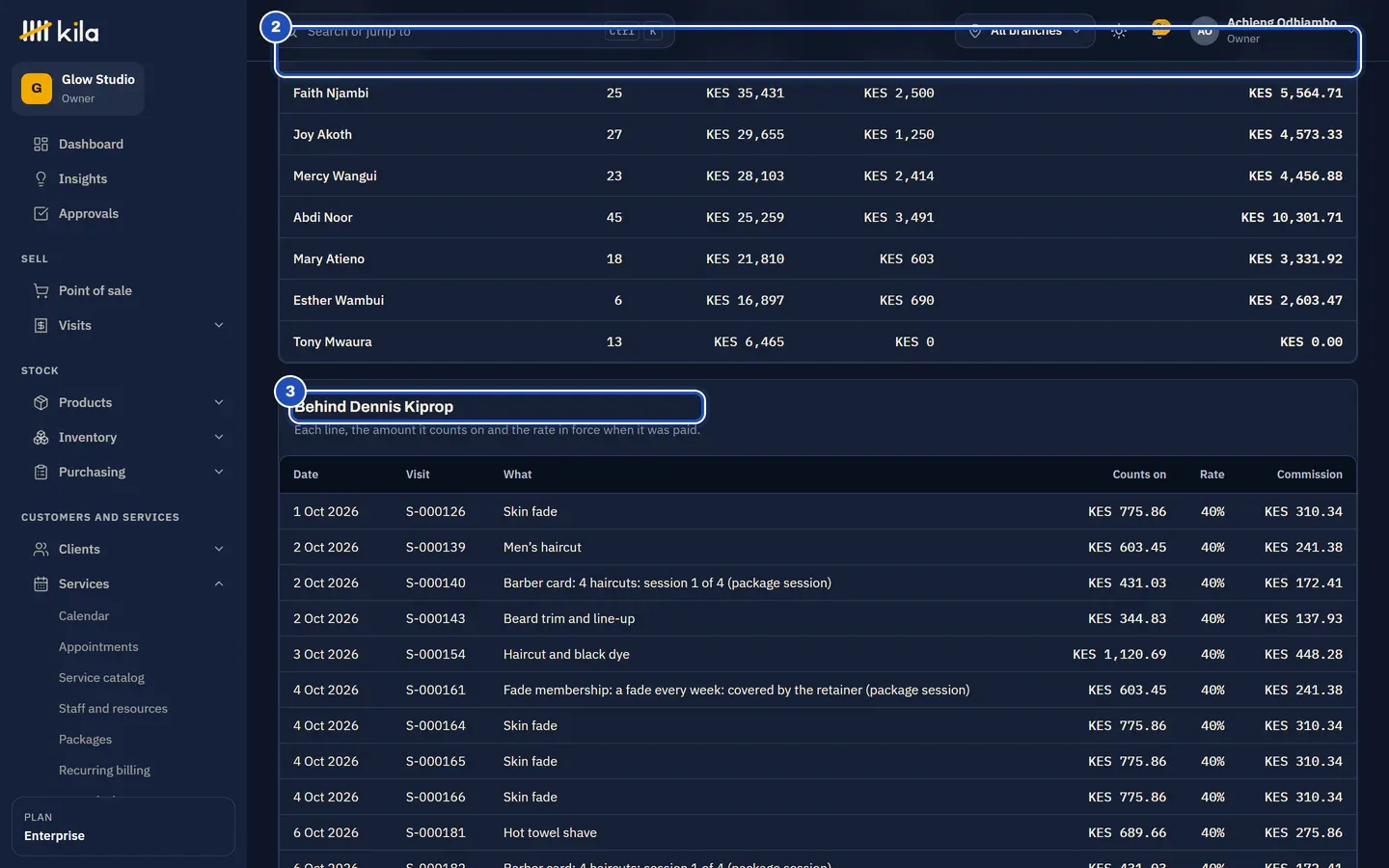Click the Clients people icon
The image size is (1389, 868).
pos(41,550)
